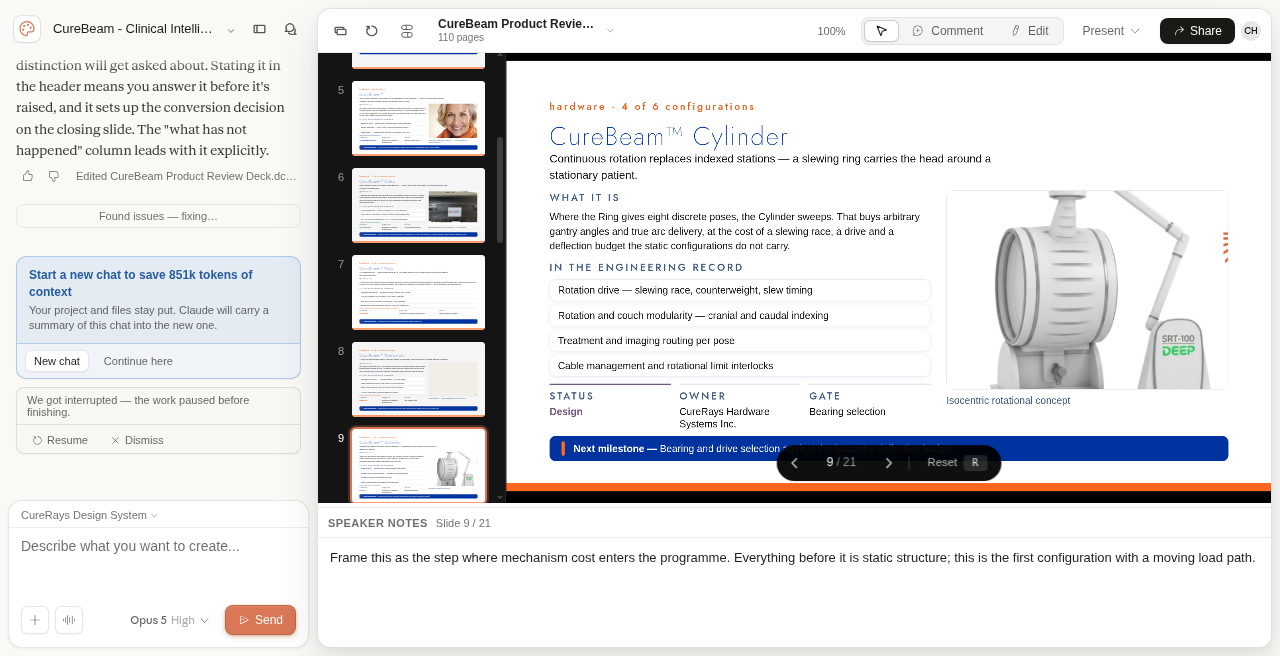Open the CureRays Design System dropdown

point(90,515)
